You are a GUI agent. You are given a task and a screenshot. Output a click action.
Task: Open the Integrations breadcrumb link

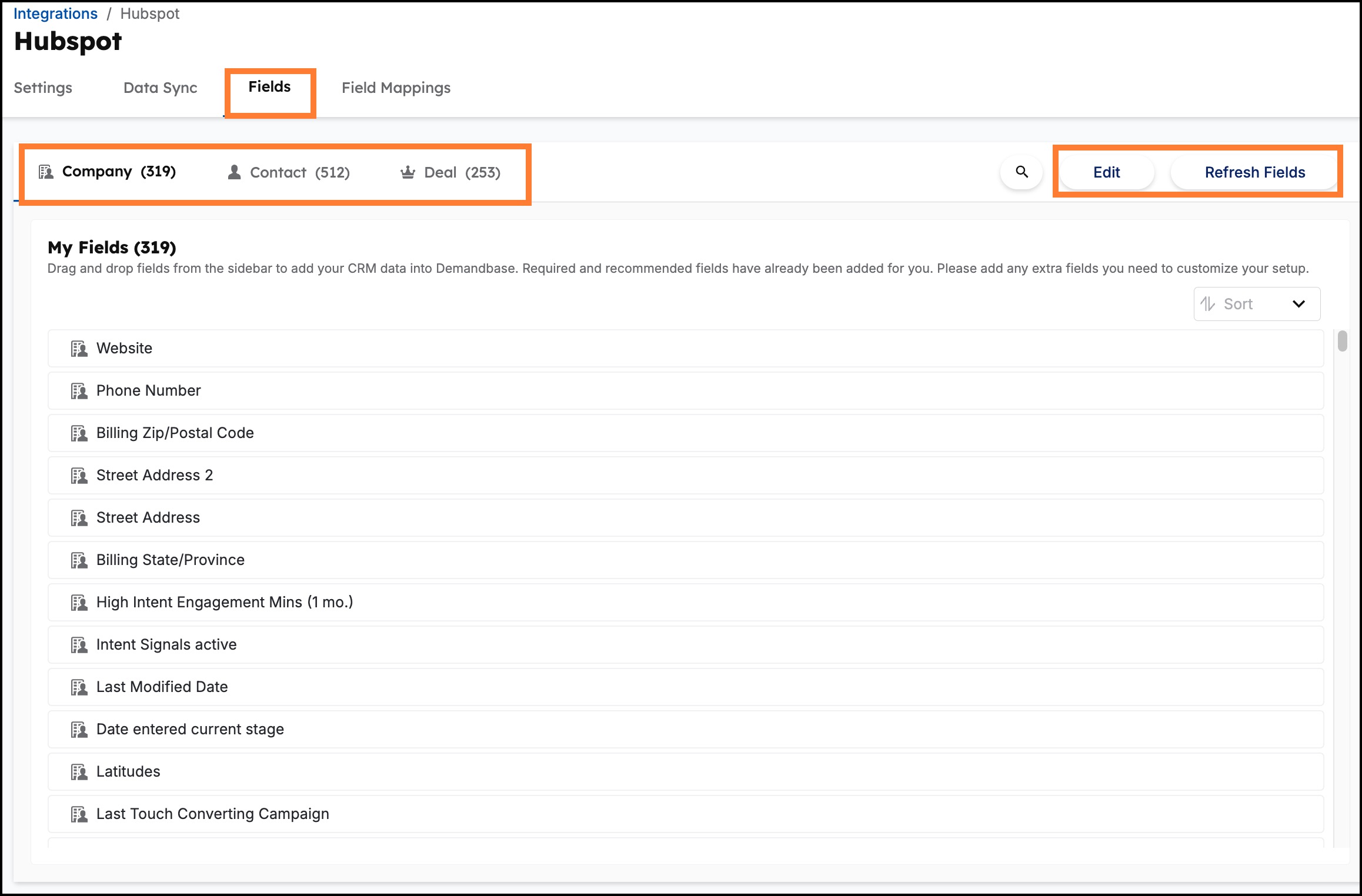(55, 14)
